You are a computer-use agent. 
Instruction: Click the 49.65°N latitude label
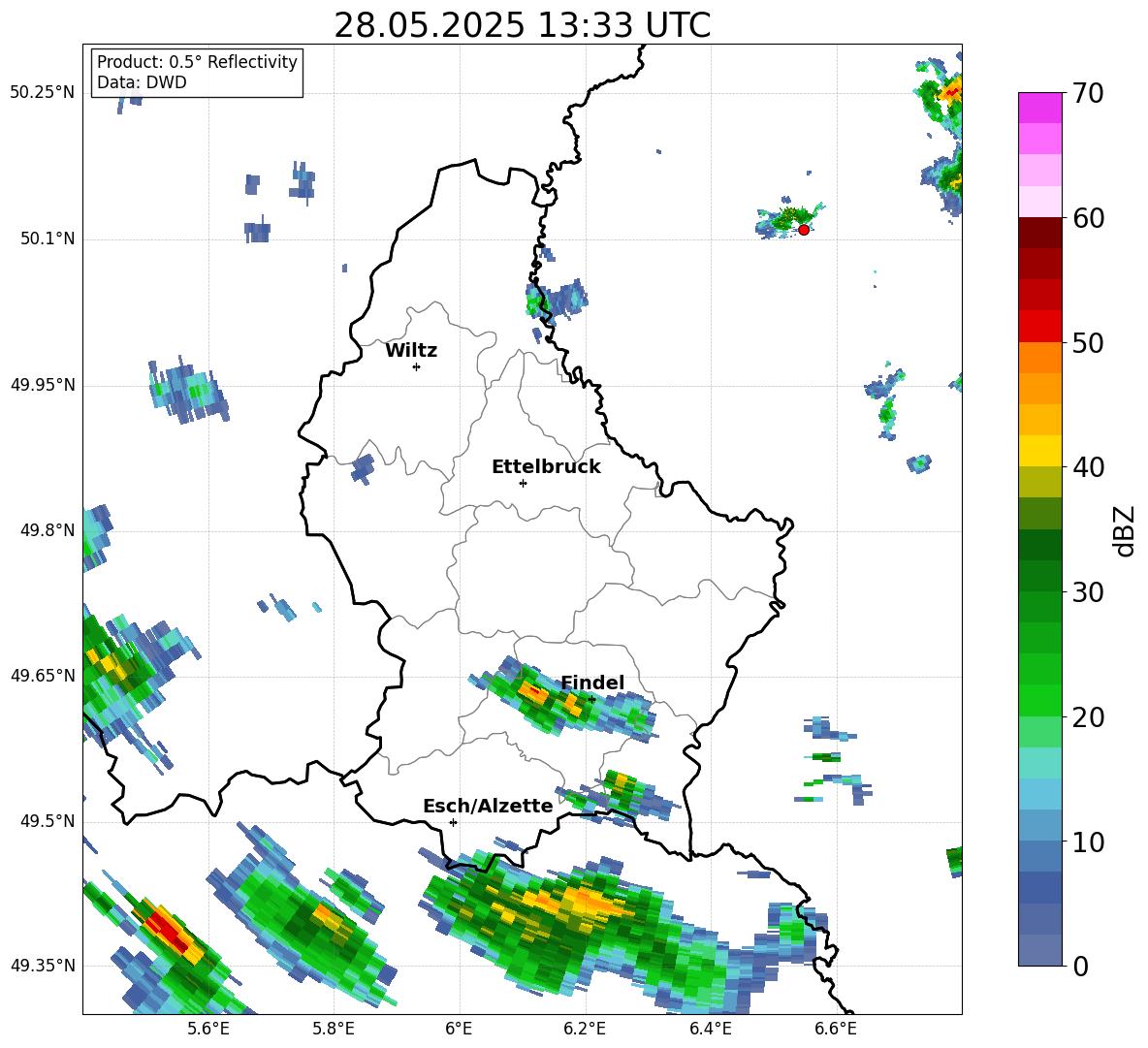pyautogui.click(x=43, y=676)
